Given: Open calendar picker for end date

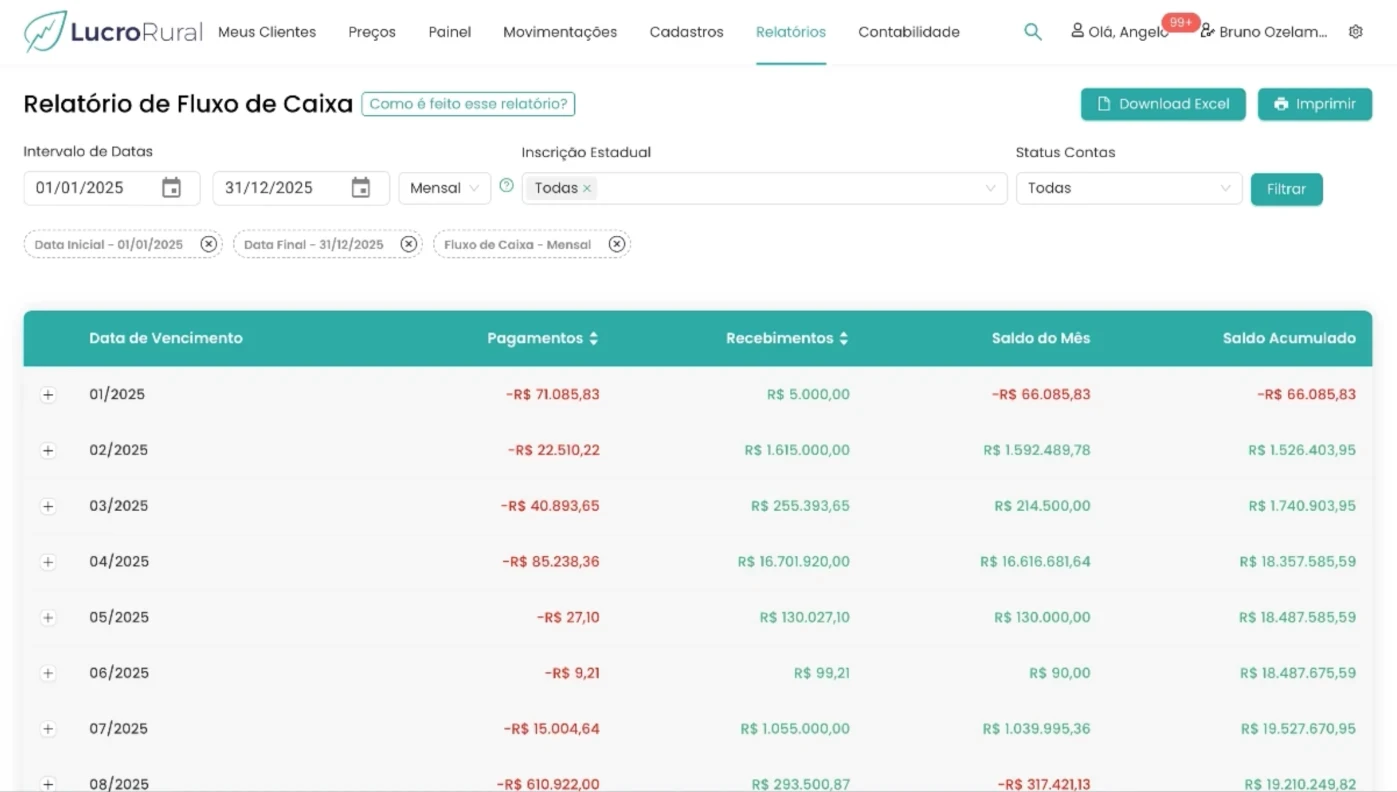Looking at the screenshot, I should click(x=361, y=188).
